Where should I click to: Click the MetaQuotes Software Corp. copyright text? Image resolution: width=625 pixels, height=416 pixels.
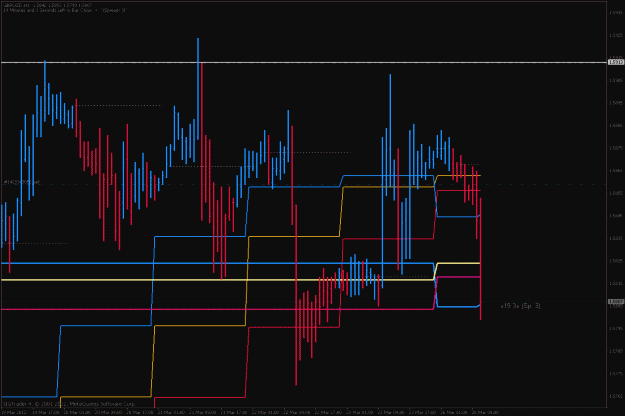click(x=69, y=404)
